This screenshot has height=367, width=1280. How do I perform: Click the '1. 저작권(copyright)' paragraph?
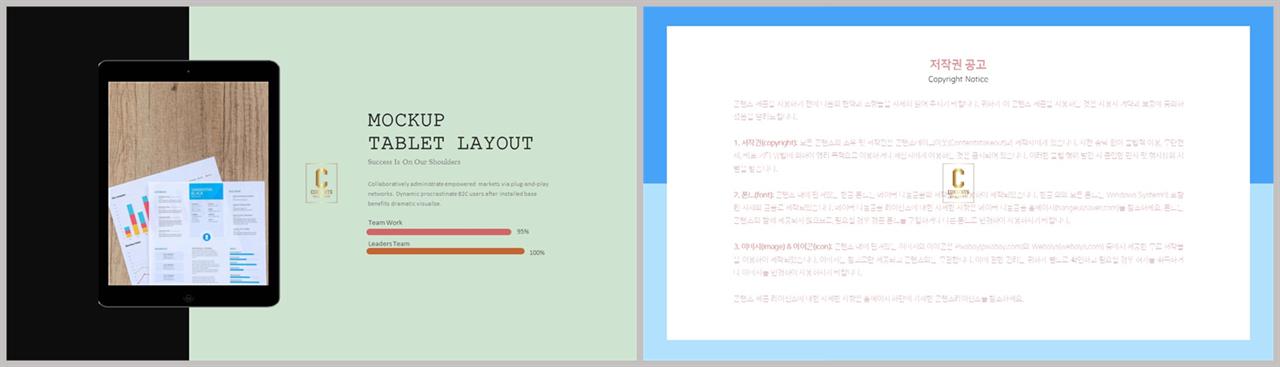[958, 157]
